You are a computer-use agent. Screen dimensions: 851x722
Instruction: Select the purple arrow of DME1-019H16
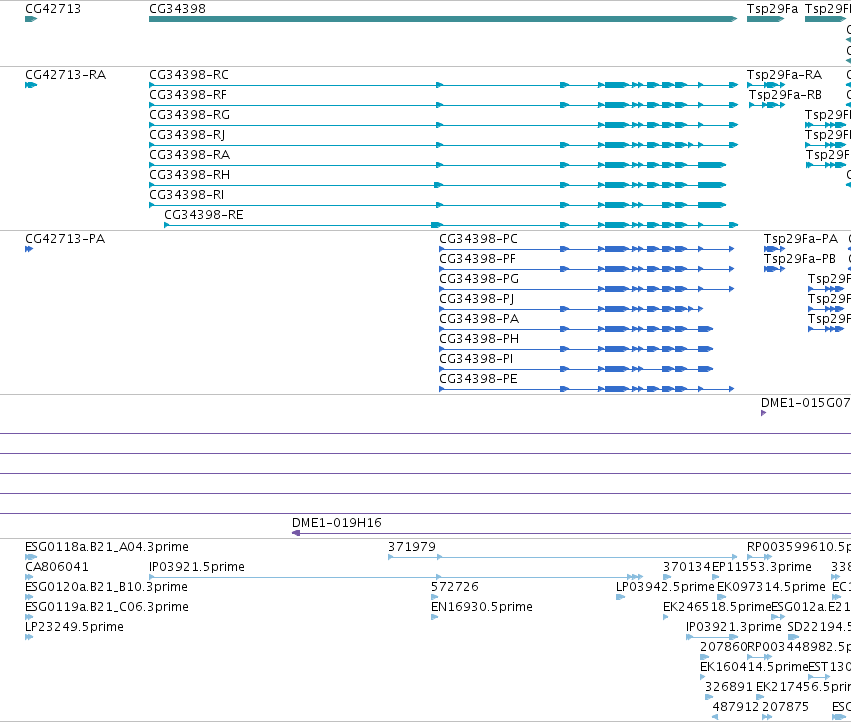296,533
